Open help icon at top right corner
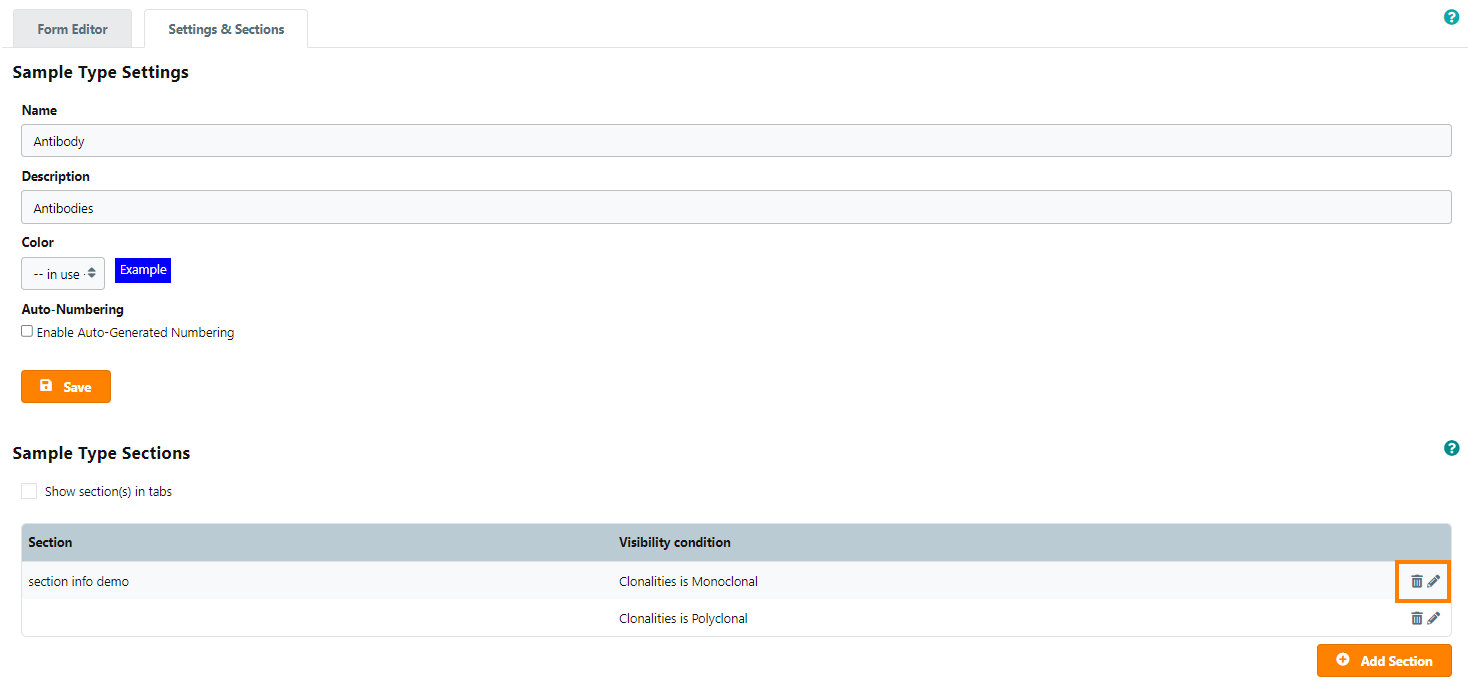1468x685 pixels. click(1451, 17)
